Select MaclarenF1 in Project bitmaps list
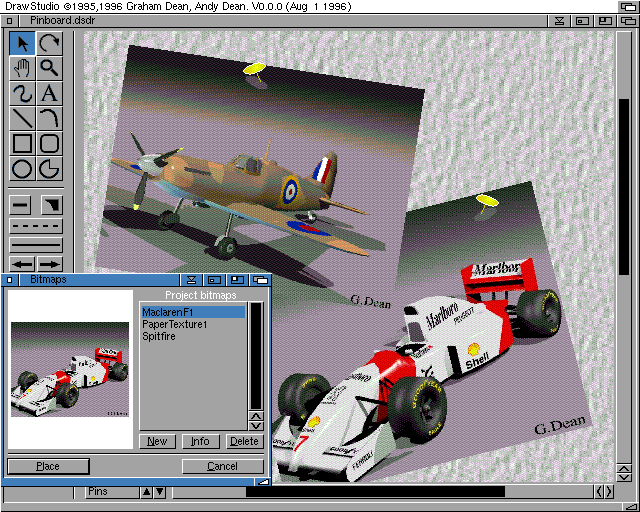640x512 pixels. tap(193, 312)
